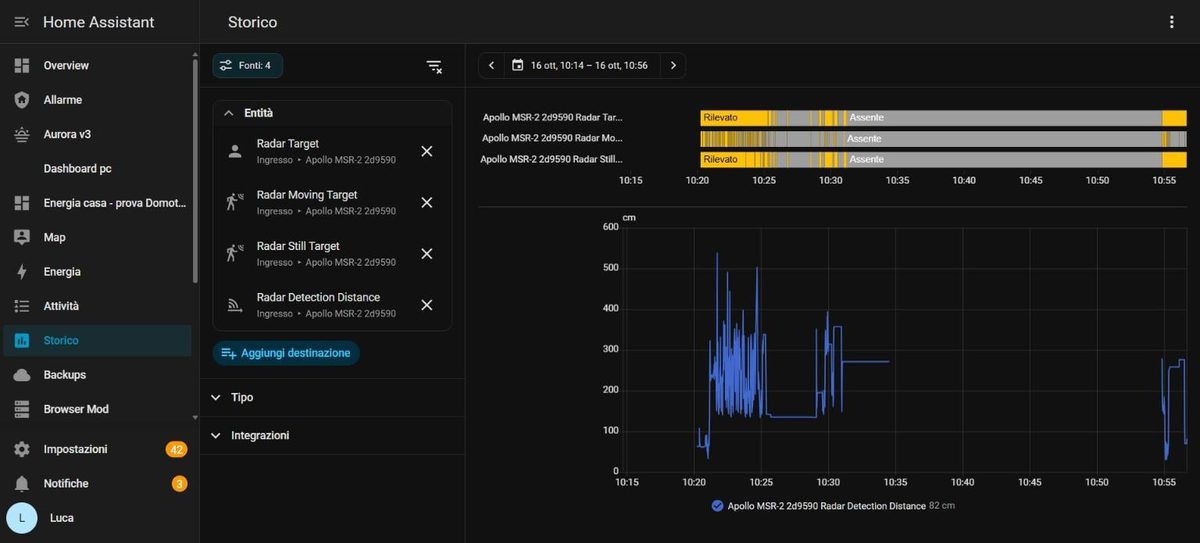Open the date range picker 16 ott
Screen dimensions: 1200x543
point(582,65)
